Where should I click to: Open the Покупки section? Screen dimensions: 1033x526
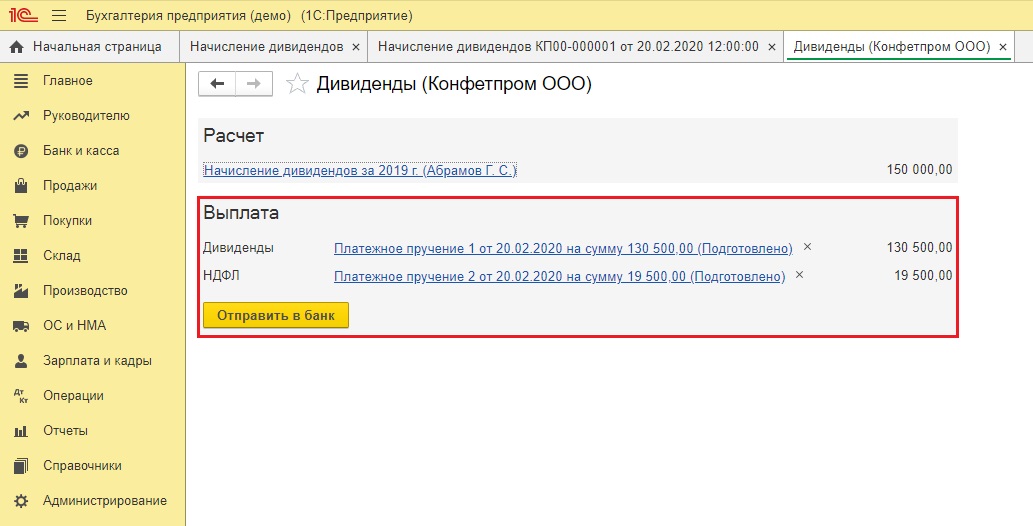coord(67,221)
